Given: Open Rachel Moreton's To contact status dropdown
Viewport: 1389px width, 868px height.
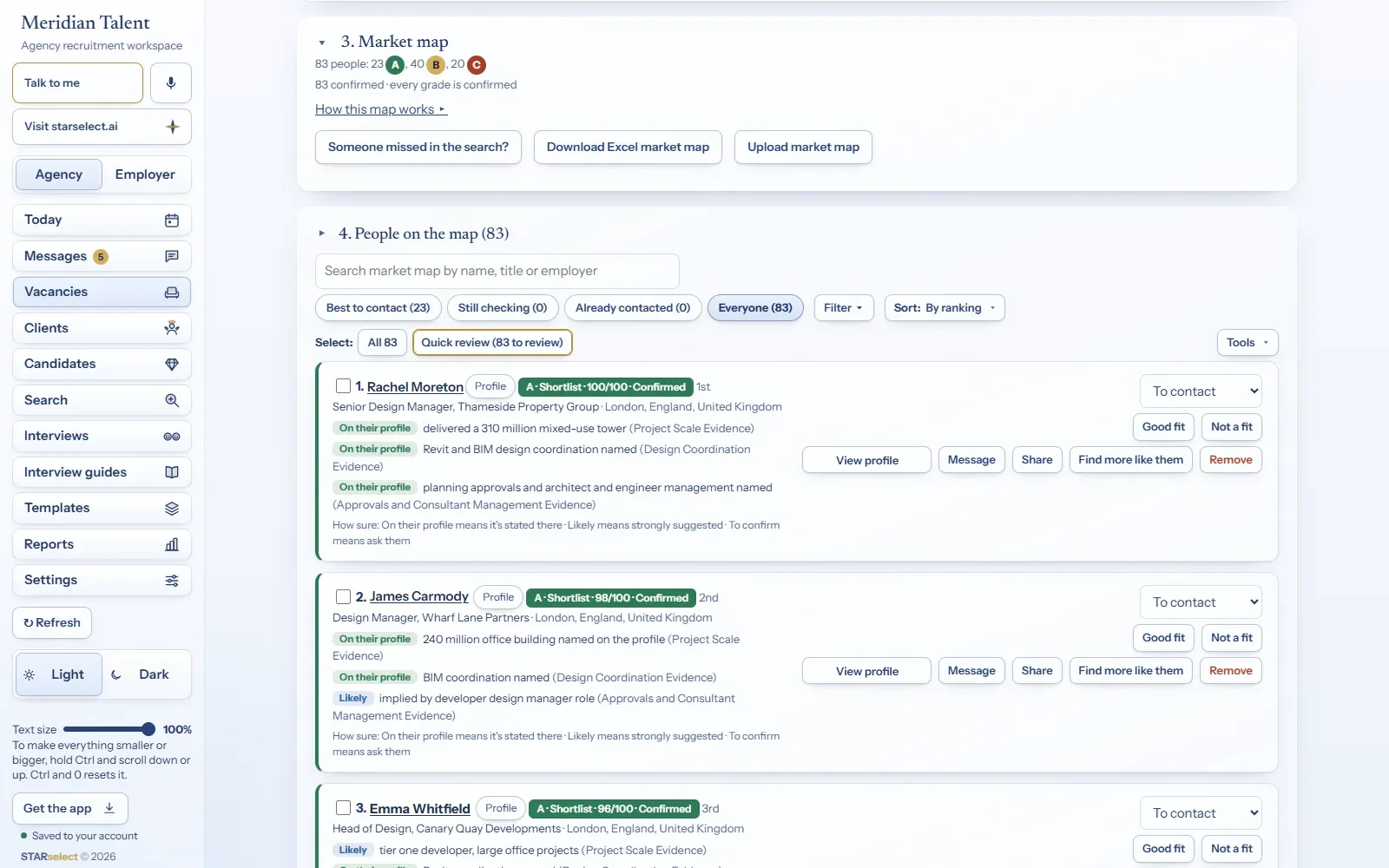Looking at the screenshot, I should [1201, 391].
